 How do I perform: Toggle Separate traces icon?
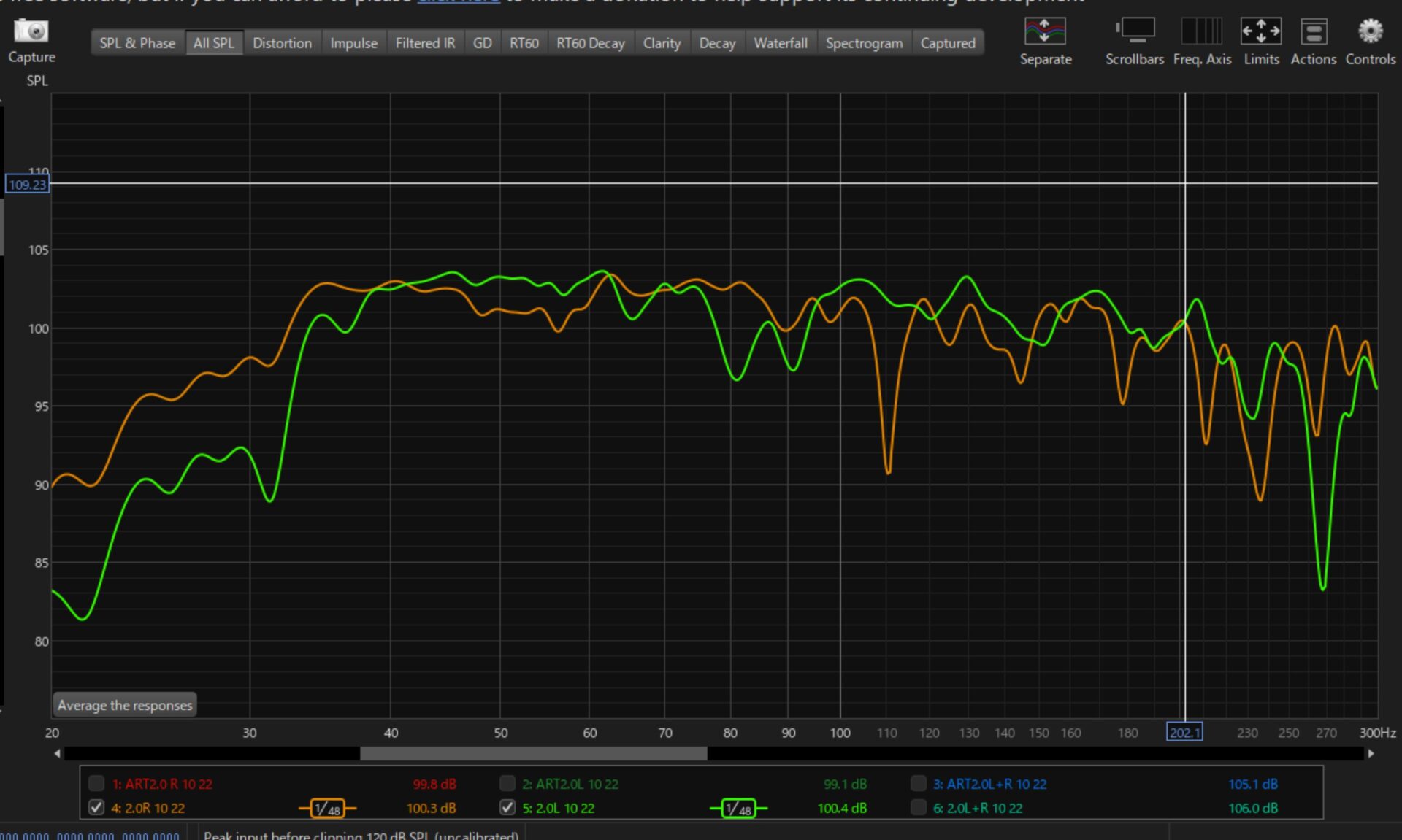[x=1045, y=32]
